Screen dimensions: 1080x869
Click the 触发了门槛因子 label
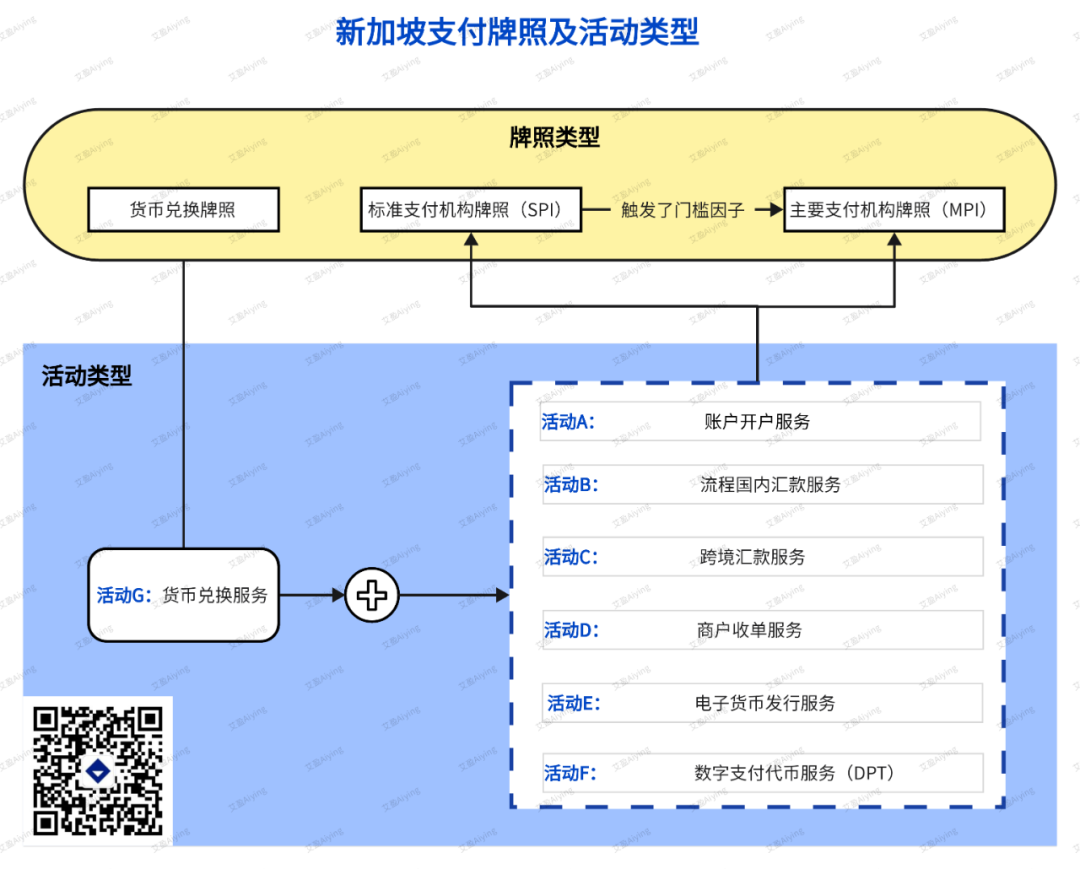point(683,211)
